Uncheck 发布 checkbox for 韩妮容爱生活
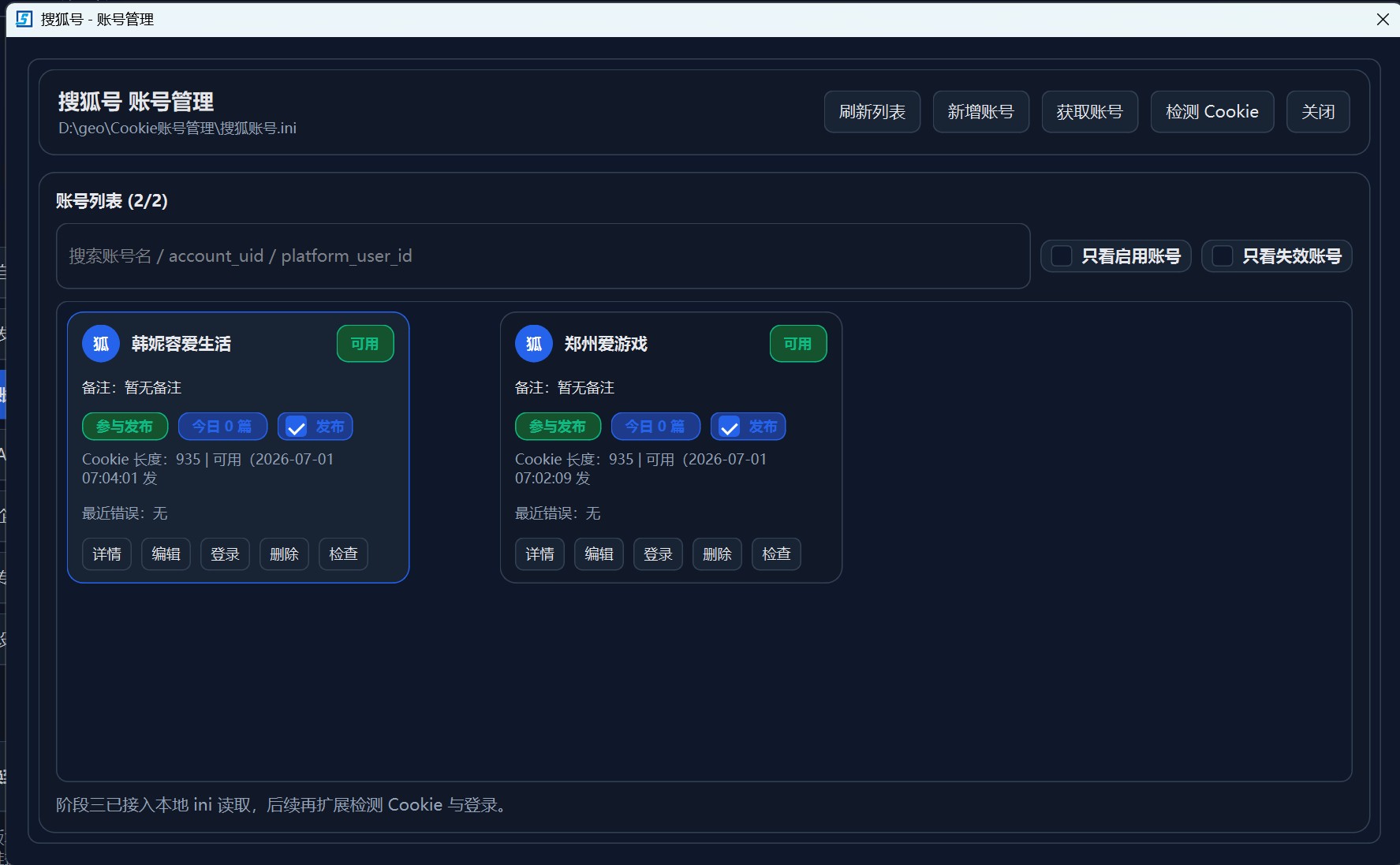 296,427
